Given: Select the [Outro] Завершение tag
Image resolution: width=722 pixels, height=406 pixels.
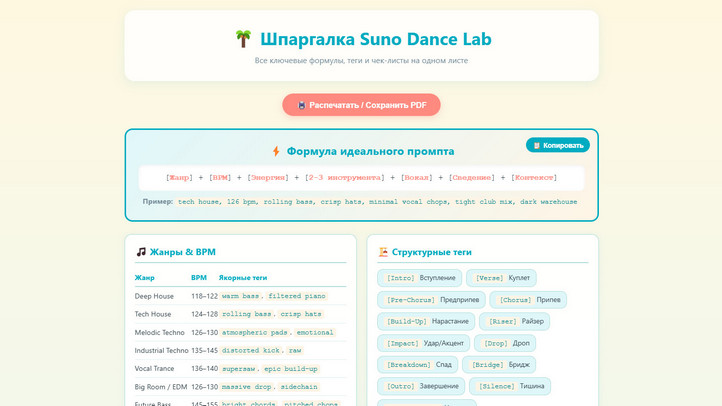Looking at the screenshot, I should (421, 386).
